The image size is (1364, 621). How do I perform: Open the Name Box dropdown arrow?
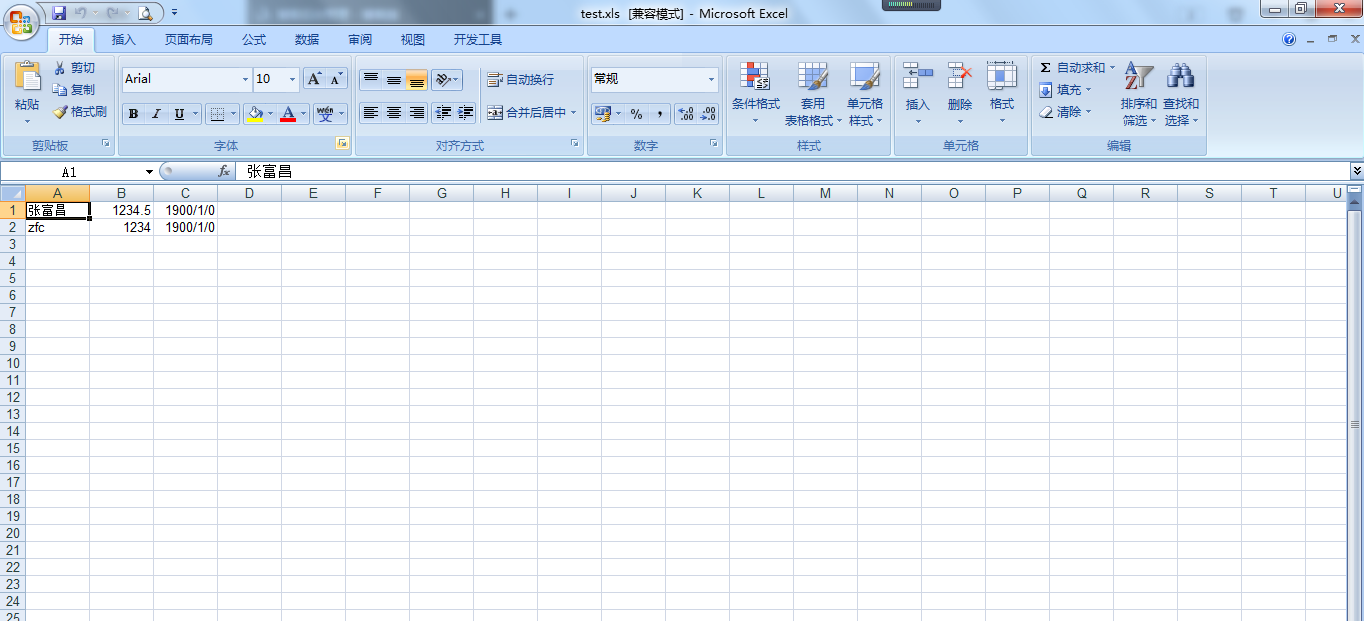[x=149, y=172]
